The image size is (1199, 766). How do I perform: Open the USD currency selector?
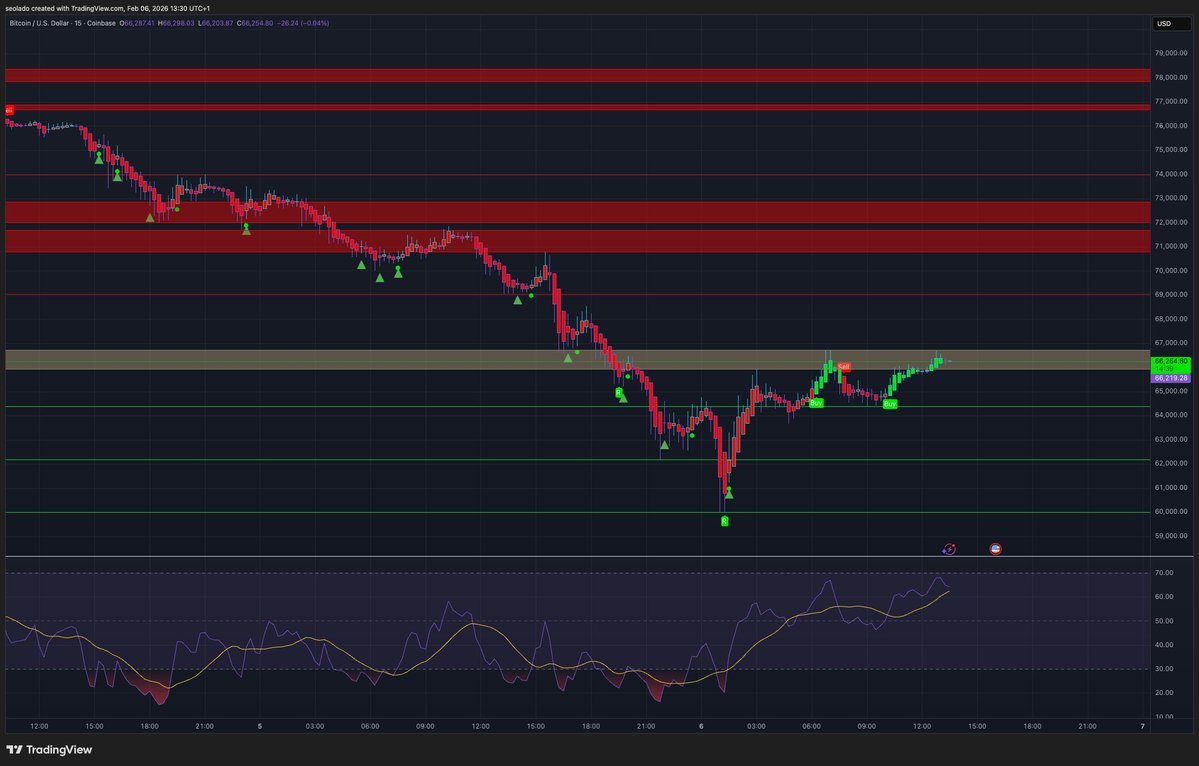1171,24
